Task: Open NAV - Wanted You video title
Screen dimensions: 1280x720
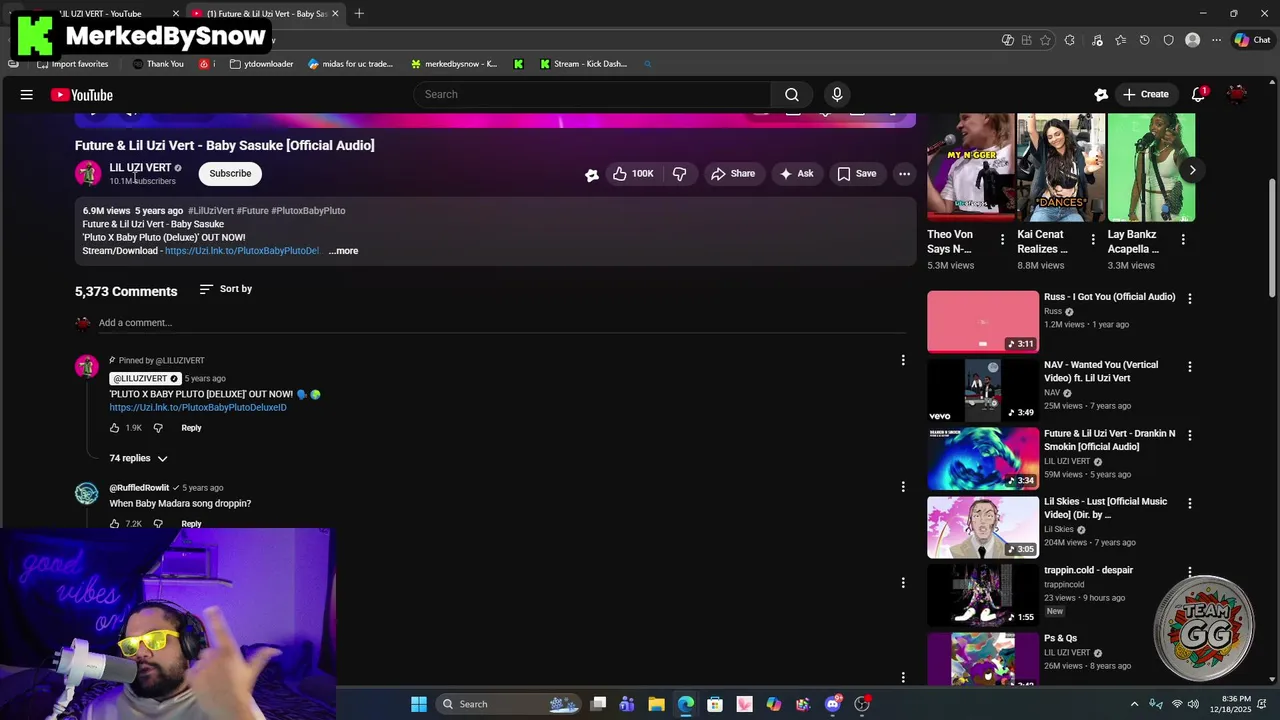Action: point(1101,371)
